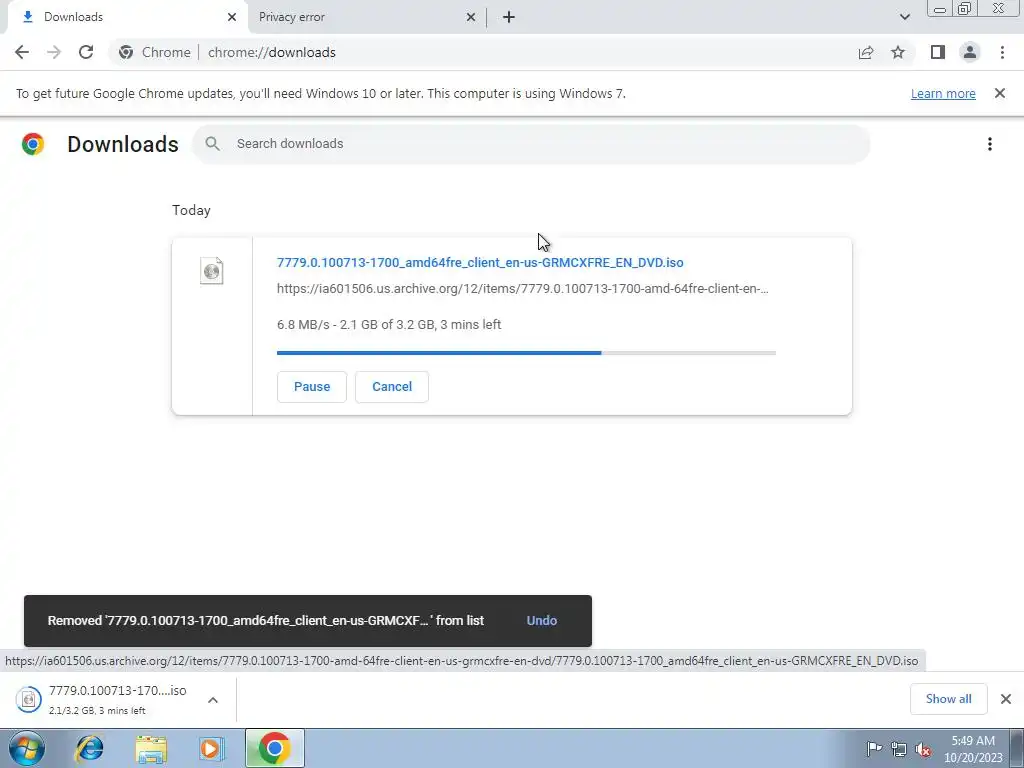
Task: Click the Chrome taskbar icon
Action: 274,748
